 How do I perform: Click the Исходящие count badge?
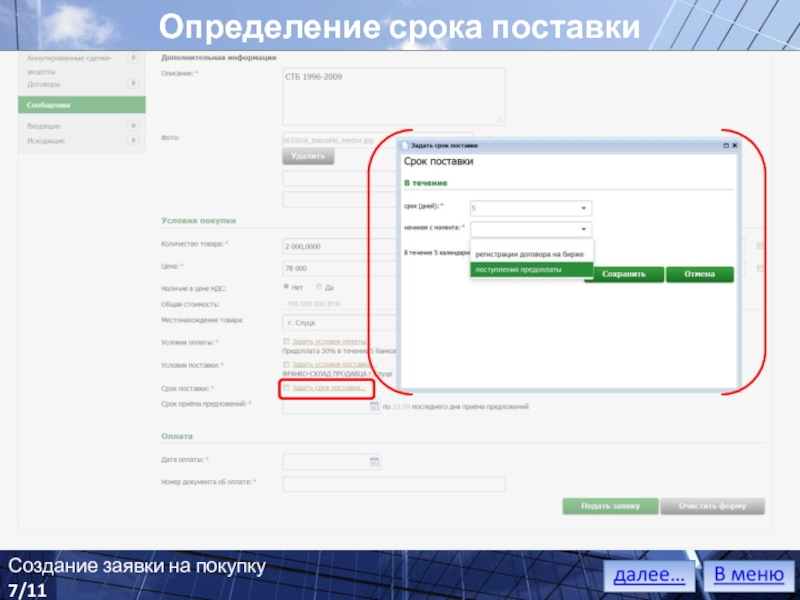[133, 140]
